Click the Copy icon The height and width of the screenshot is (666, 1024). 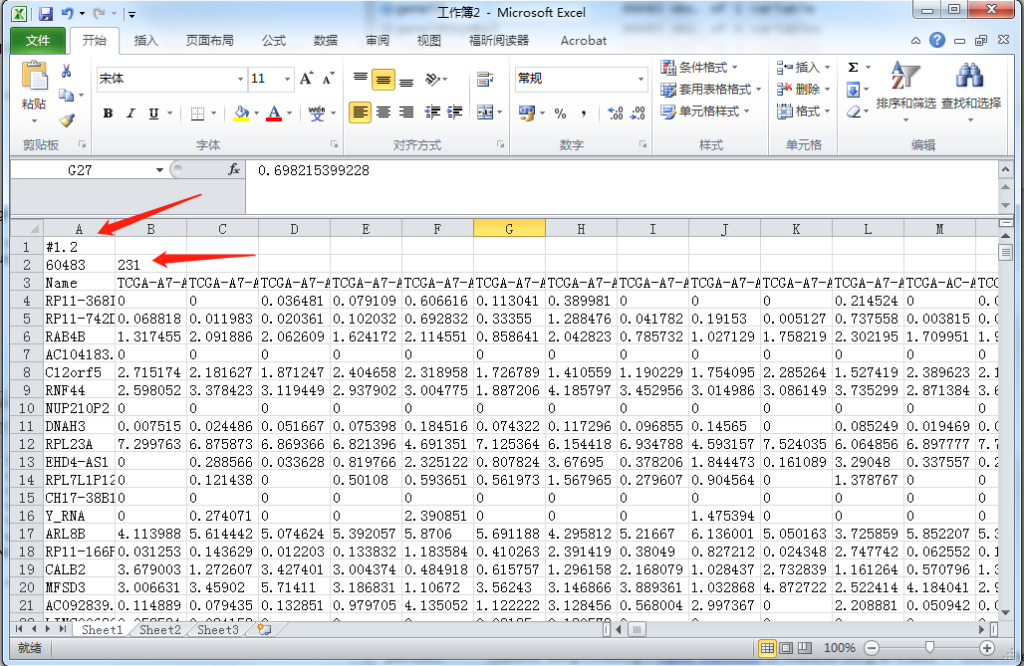(x=66, y=95)
